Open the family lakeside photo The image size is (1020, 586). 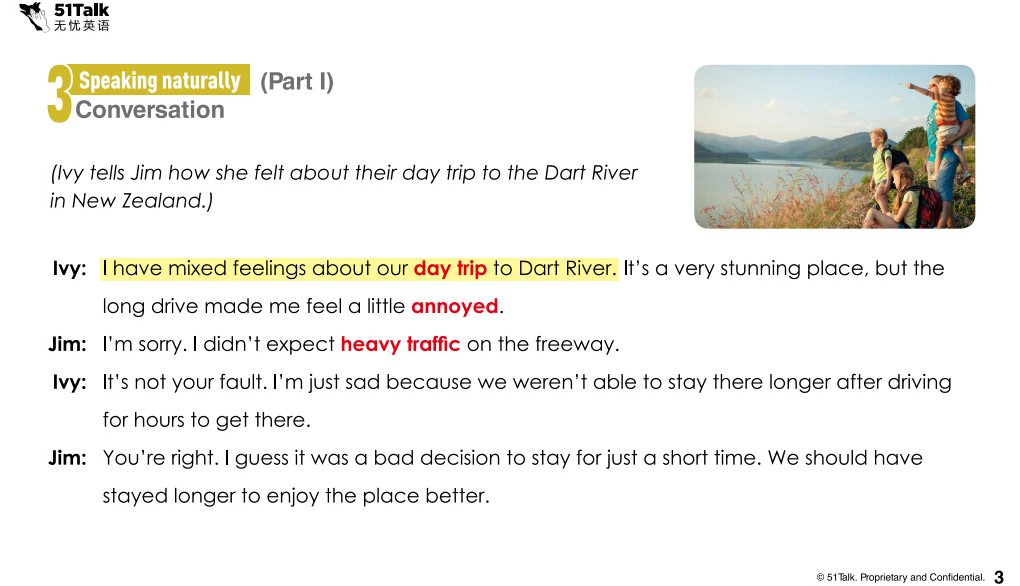pyautogui.click(x=834, y=146)
